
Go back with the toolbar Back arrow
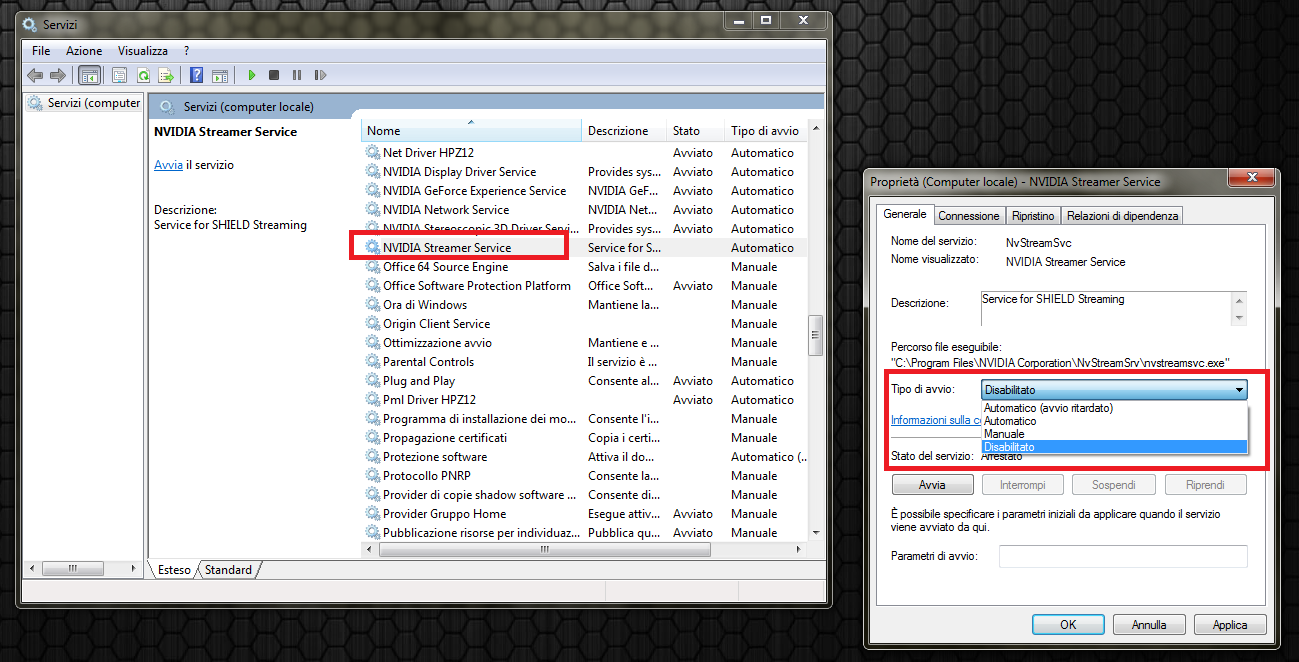(x=35, y=75)
